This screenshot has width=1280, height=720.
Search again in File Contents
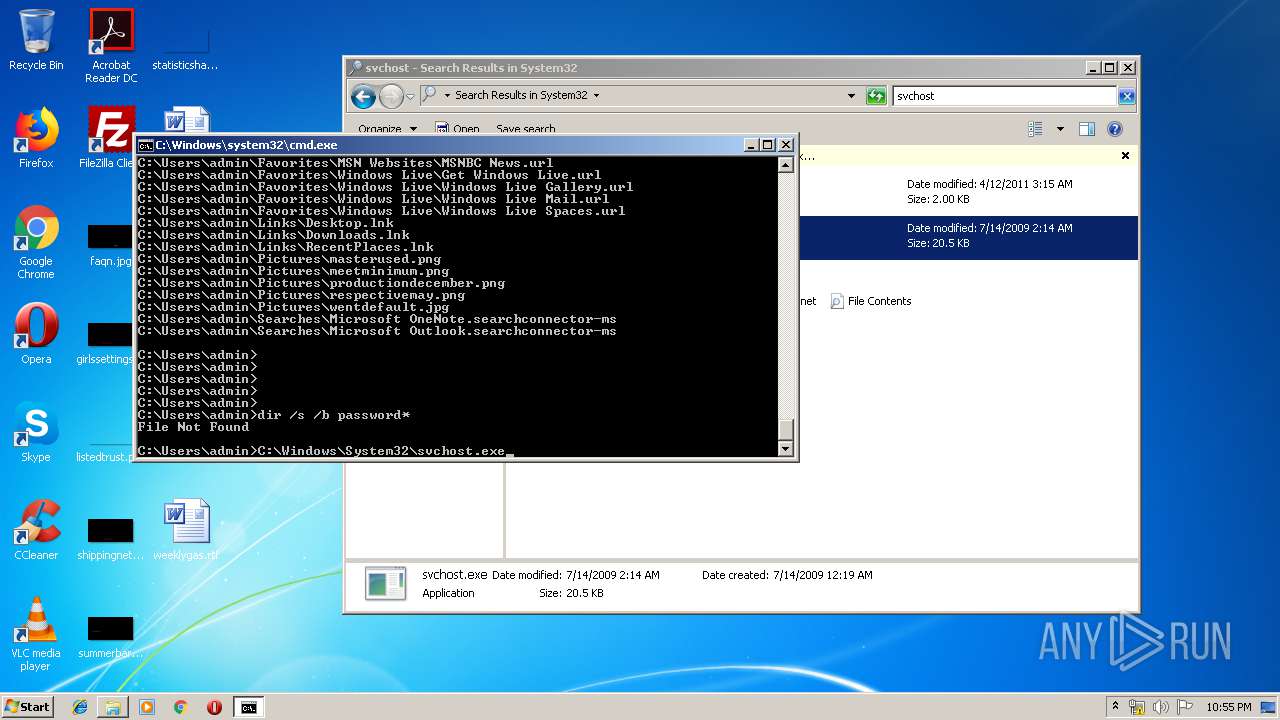point(871,301)
